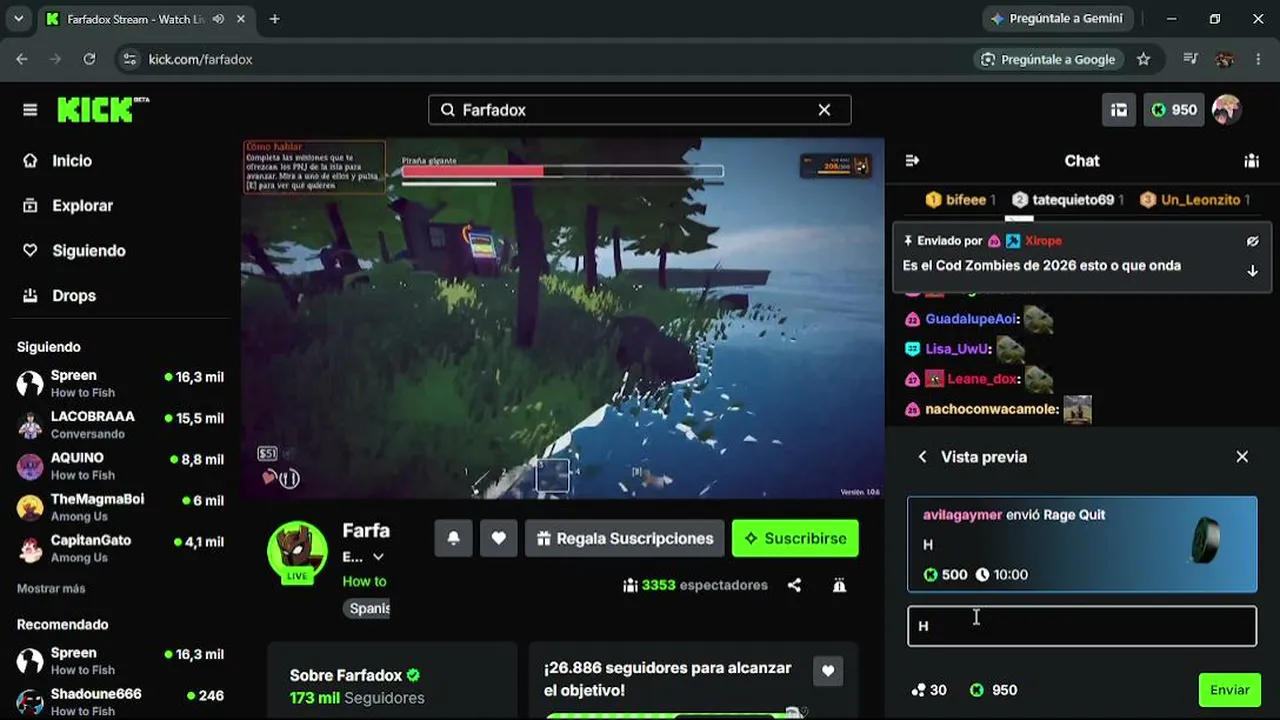
Task: Open the Chrome three-dot menu
Action: pyautogui.click(x=1258, y=59)
